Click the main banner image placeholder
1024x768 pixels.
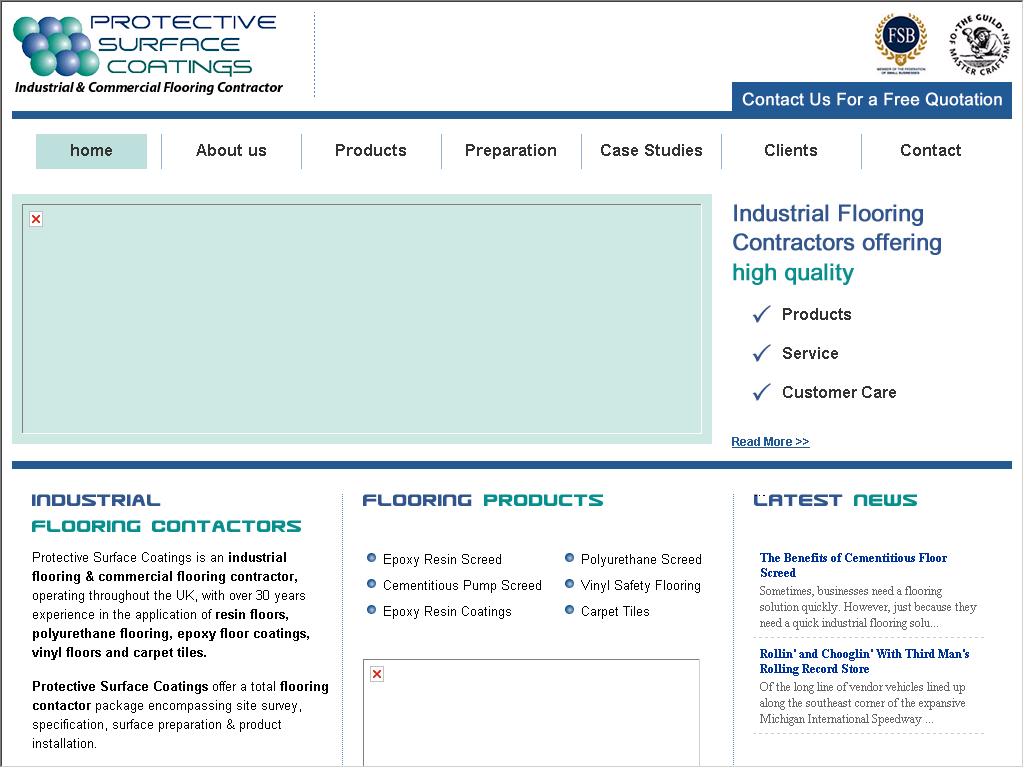[x=362, y=319]
